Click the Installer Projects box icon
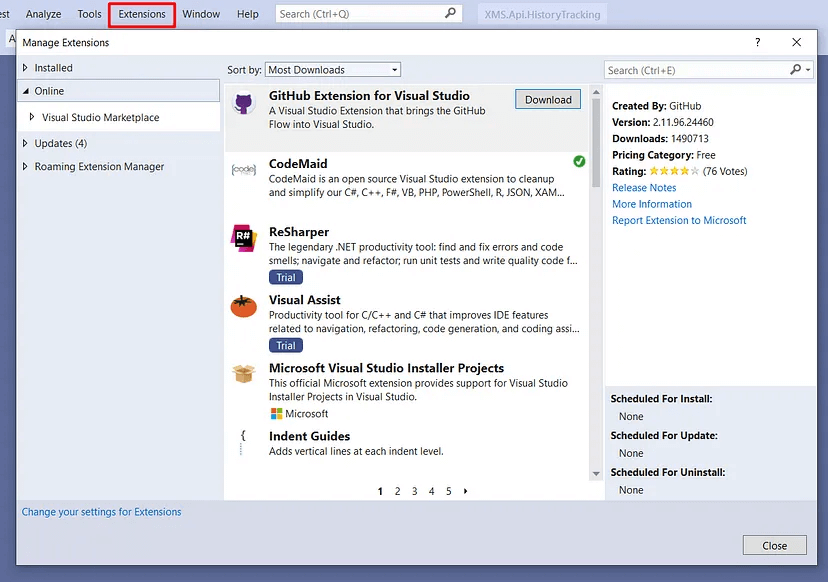The height and width of the screenshot is (582, 828). (x=243, y=374)
